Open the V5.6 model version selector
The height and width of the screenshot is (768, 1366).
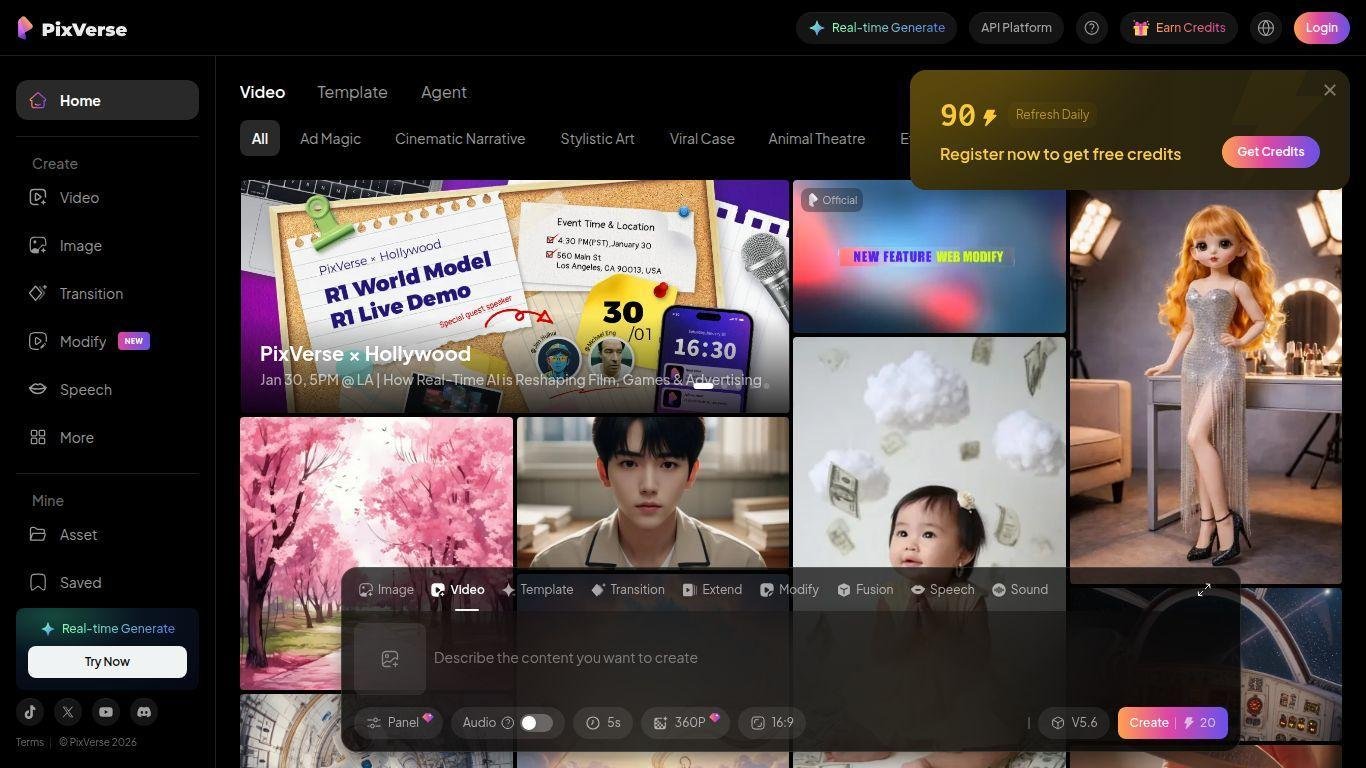(1073, 723)
